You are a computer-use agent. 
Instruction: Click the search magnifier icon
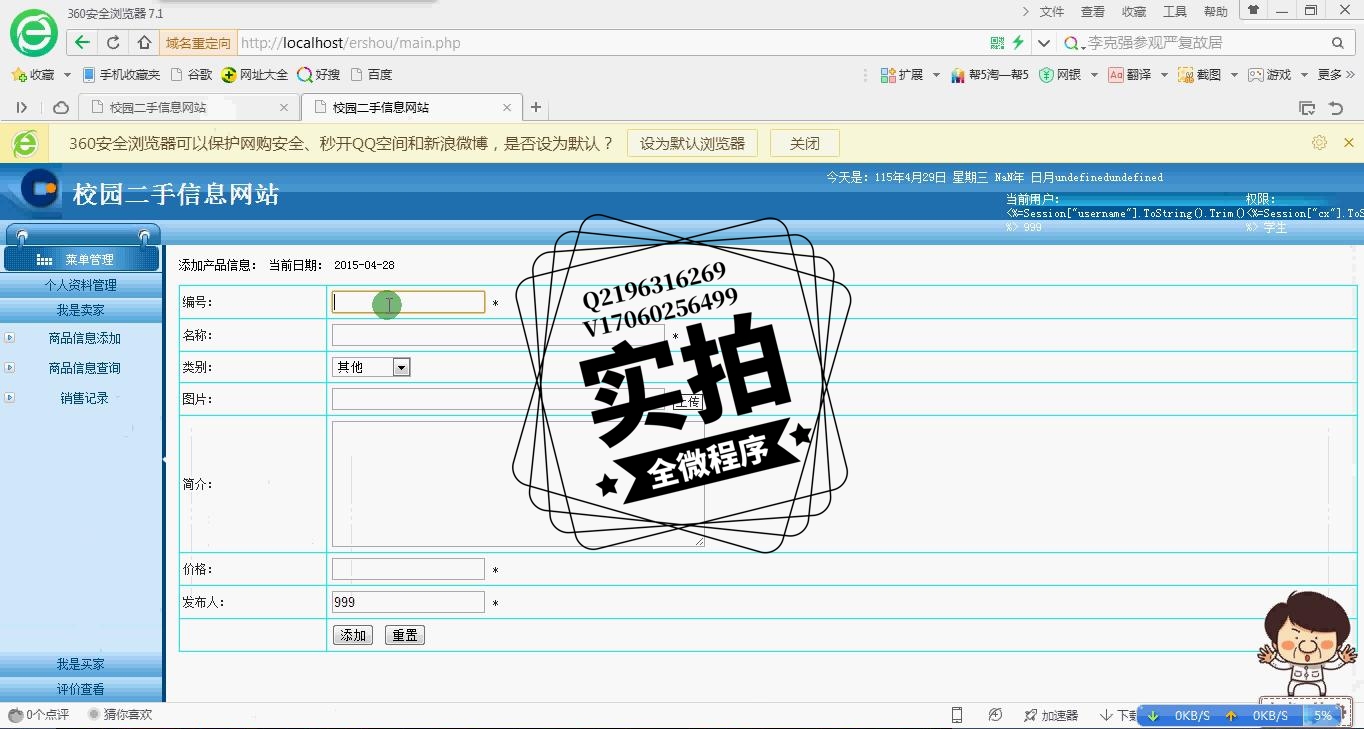coord(1338,43)
